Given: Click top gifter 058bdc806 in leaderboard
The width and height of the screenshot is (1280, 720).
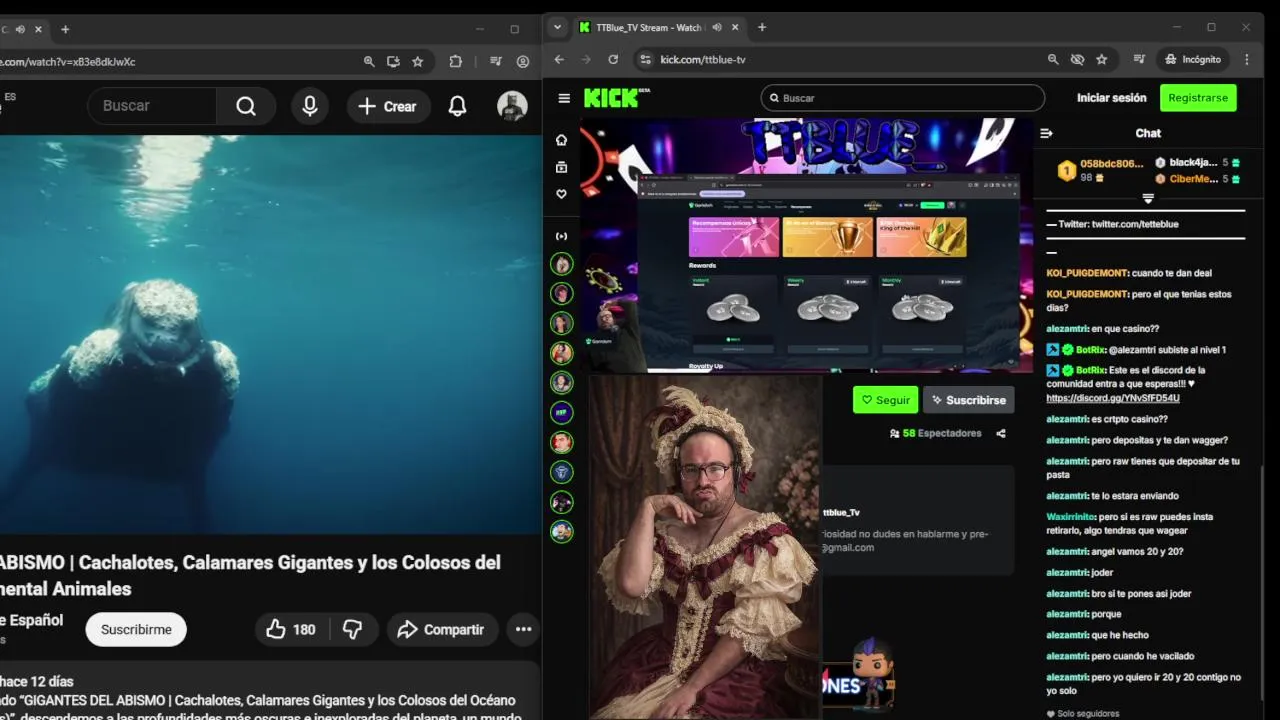Looking at the screenshot, I should pyautogui.click(x=1111, y=163).
